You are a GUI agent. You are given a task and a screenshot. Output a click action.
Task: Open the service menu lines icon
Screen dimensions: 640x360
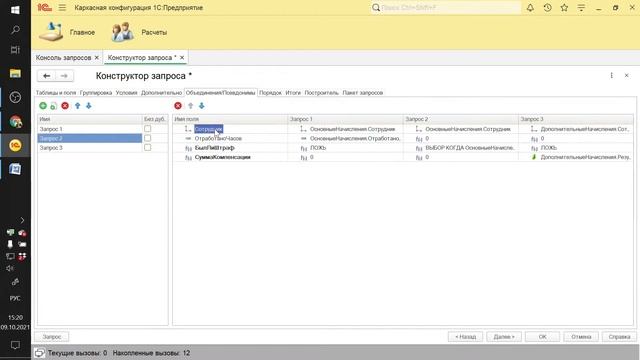[x=581, y=7]
